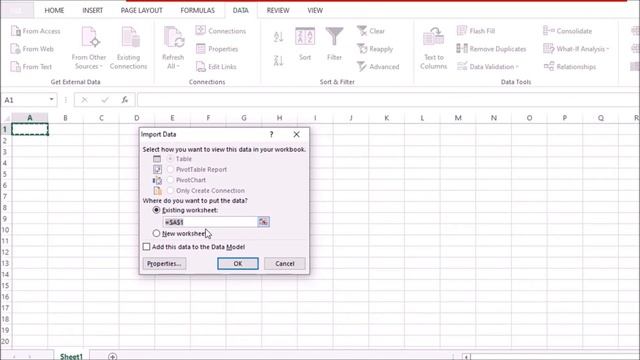
Task: Click Remove Duplicates
Action: coord(491,49)
